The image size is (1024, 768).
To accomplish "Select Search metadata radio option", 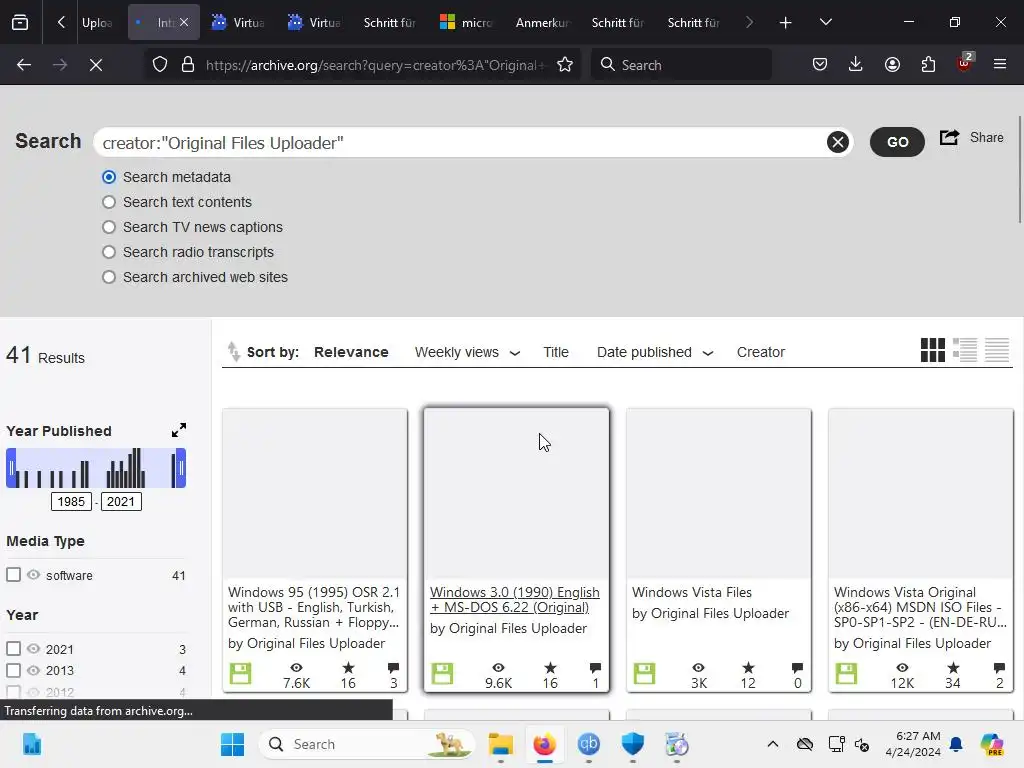I will [x=108, y=177].
